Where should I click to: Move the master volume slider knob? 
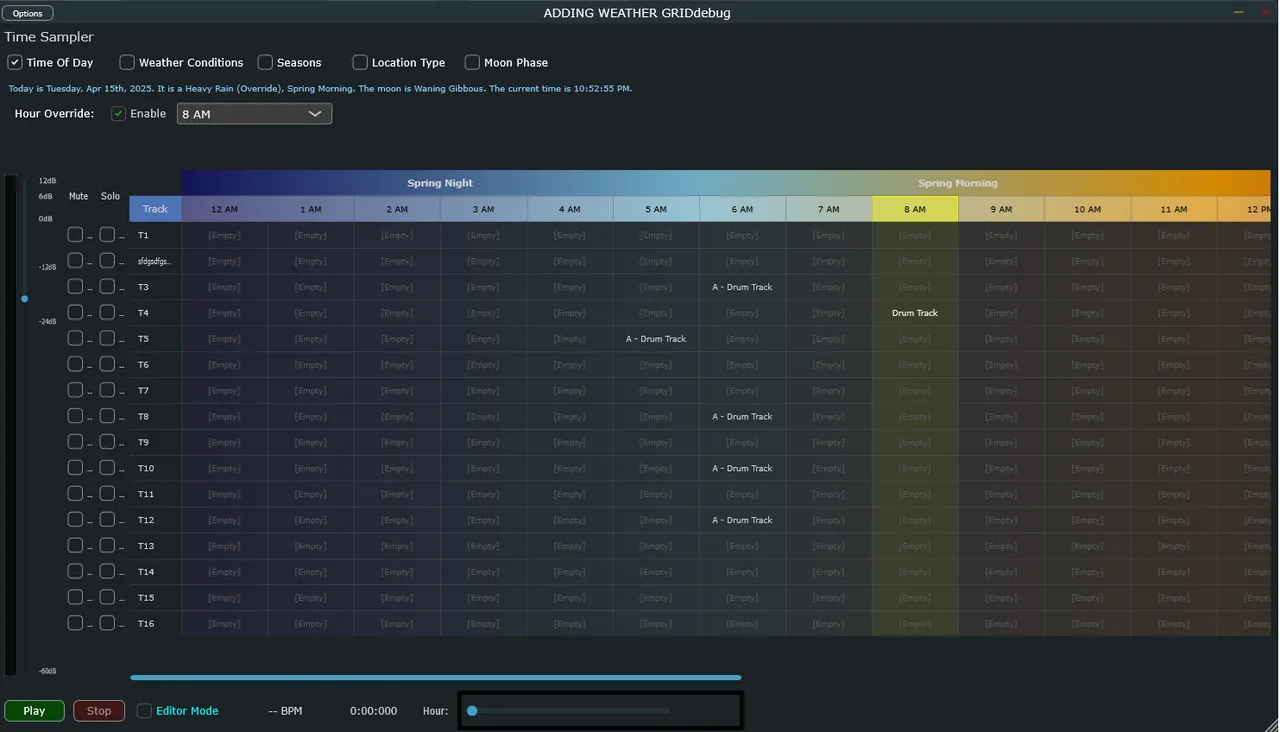coord(24,299)
